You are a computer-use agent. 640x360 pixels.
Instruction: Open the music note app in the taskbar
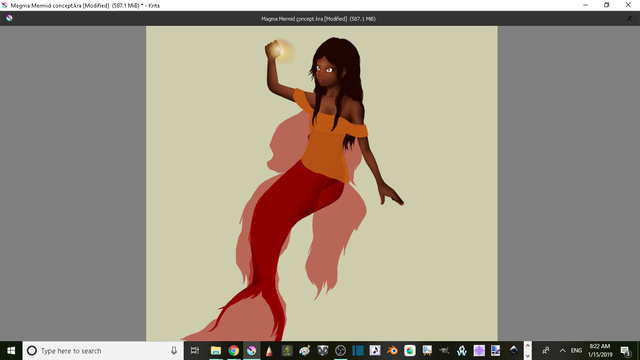coord(375,351)
